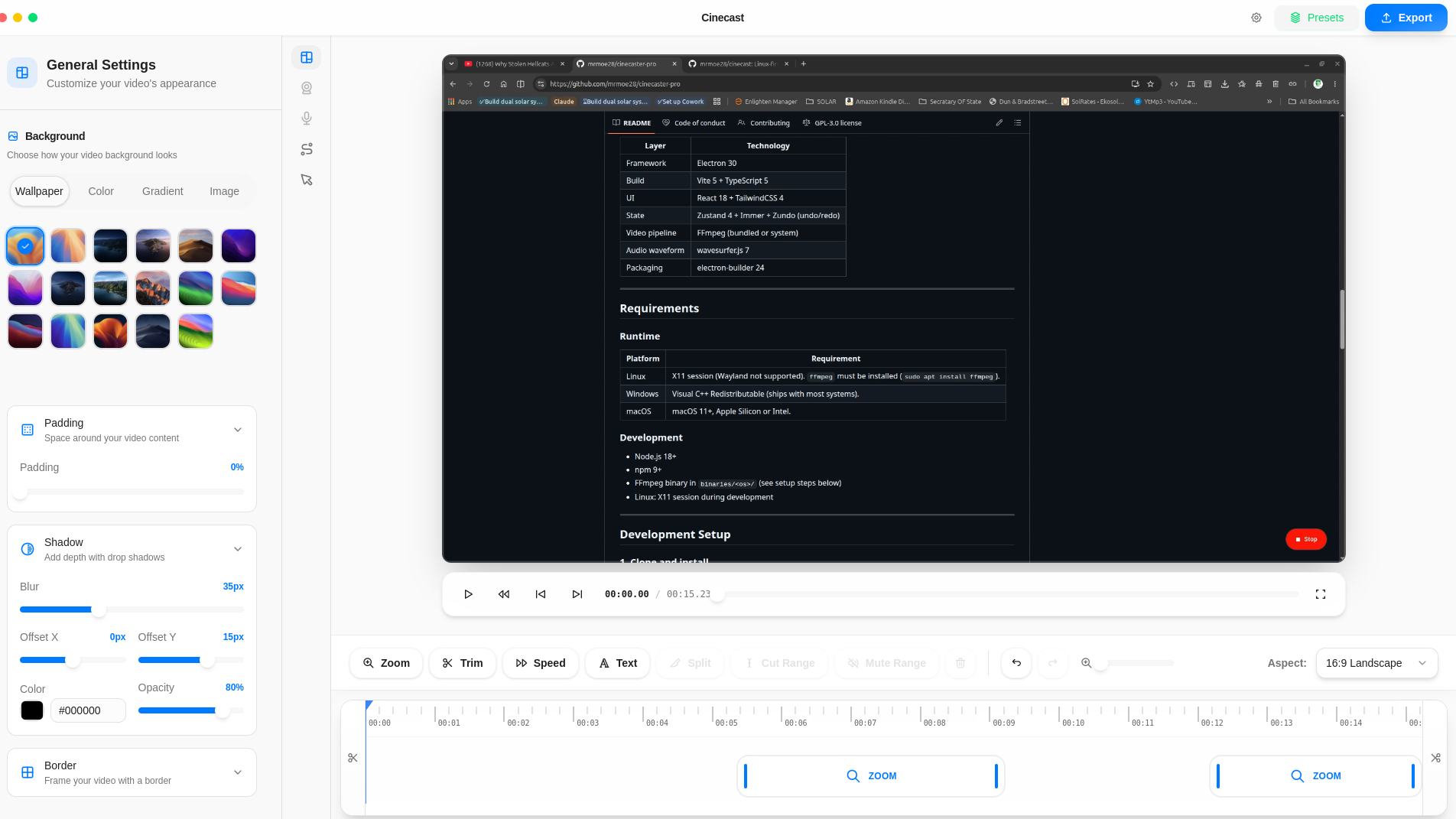Add a Zoom effect button
1456x819 pixels.
386,663
